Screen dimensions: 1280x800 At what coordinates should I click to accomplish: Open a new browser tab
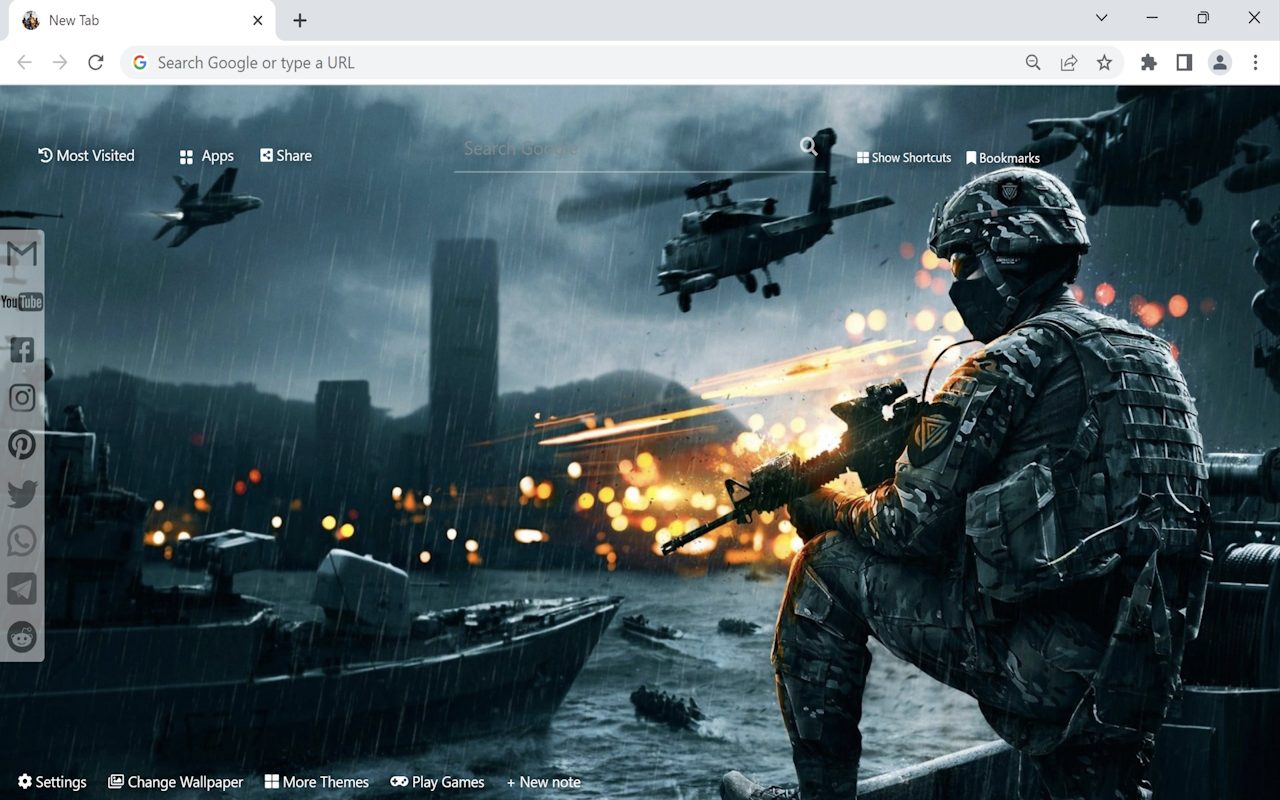click(300, 20)
